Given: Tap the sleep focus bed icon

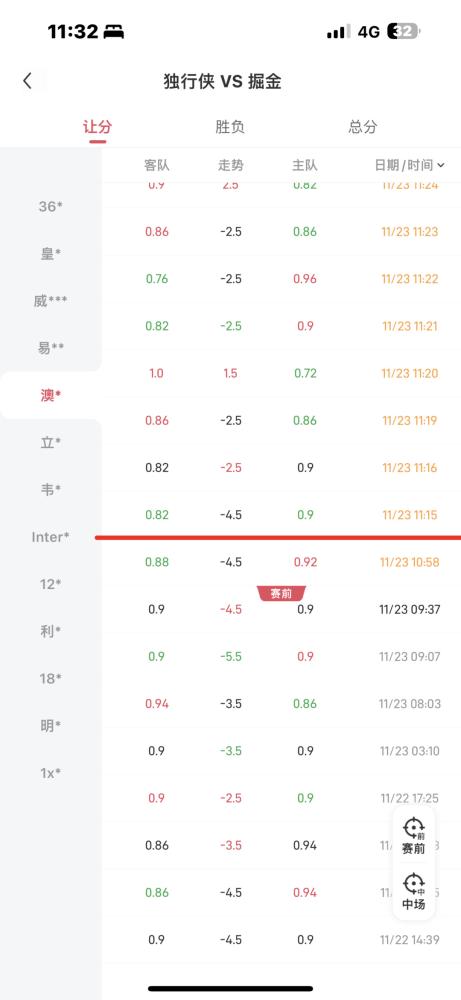Looking at the screenshot, I should [x=115, y=31].
